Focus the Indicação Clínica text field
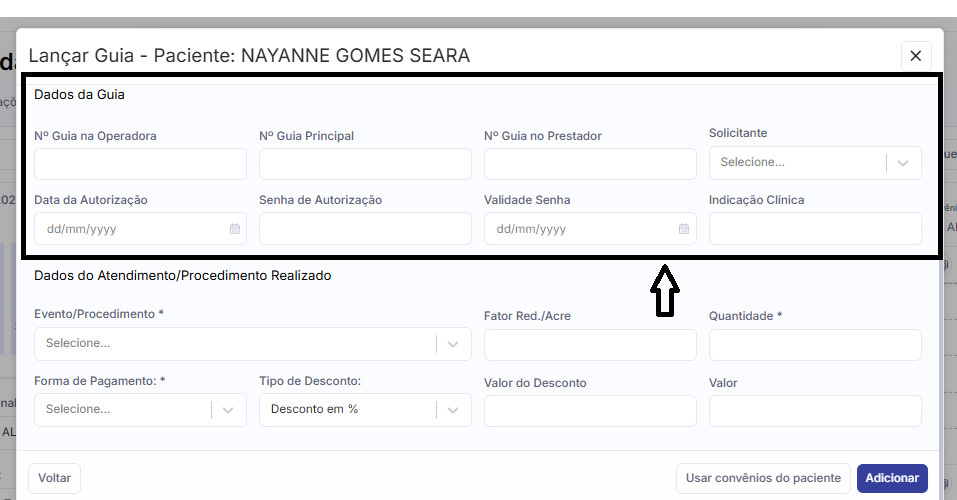The width and height of the screenshot is (957, 500). (x=815, y=229)
